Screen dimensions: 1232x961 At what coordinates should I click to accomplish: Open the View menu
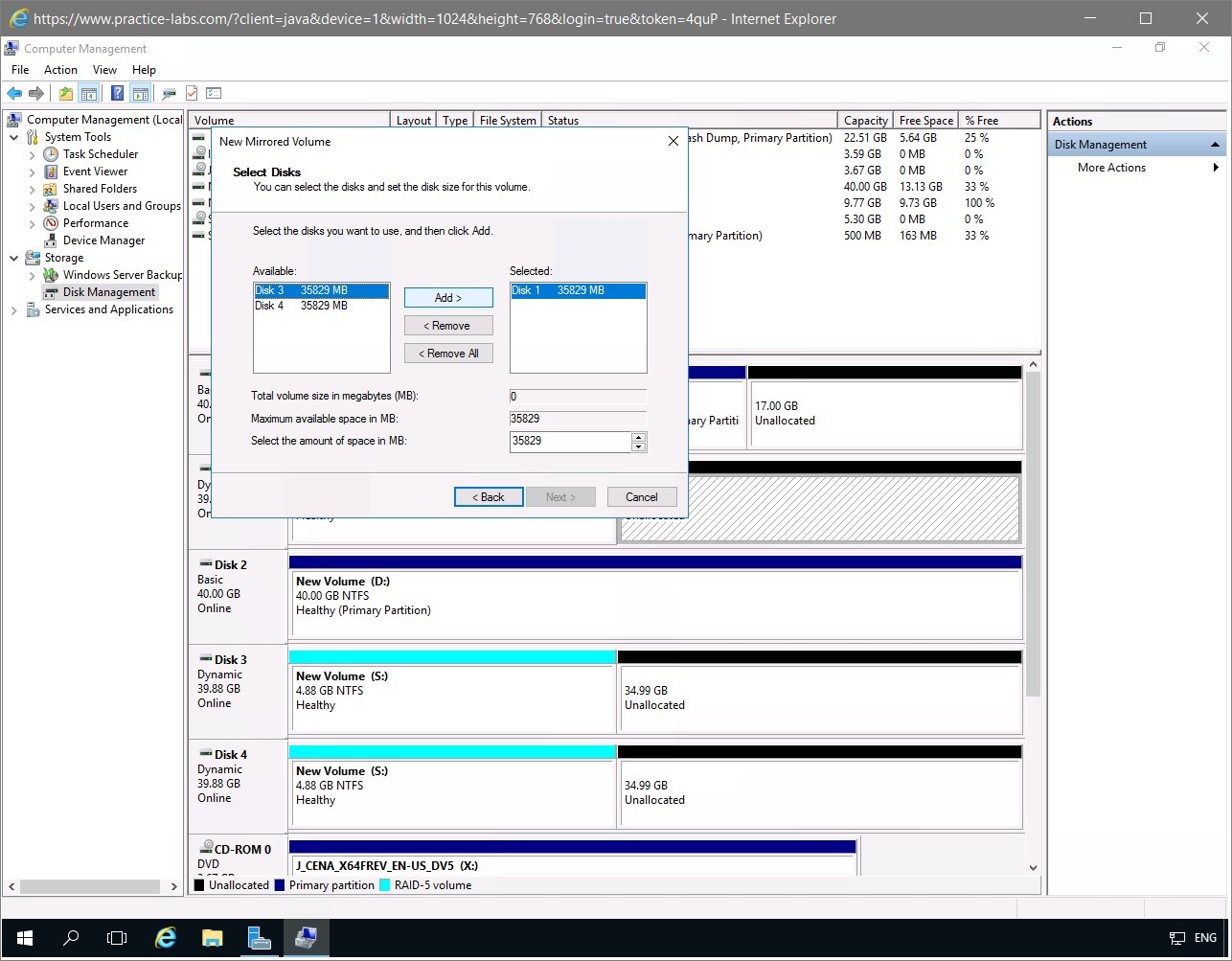[x=104, y=70]
